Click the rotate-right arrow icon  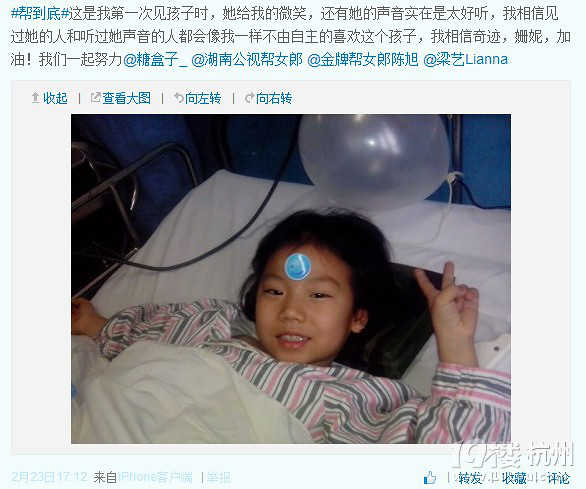coord(249,98)
